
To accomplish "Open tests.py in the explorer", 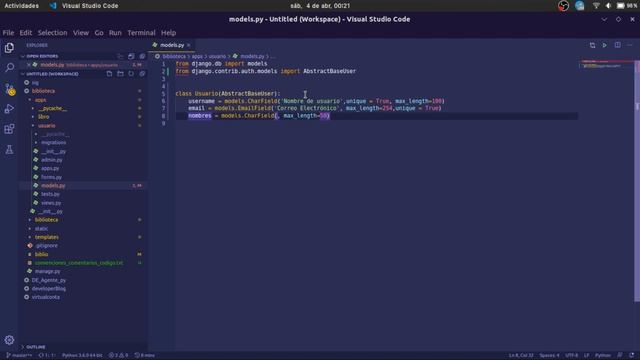I will click(50, 194).
